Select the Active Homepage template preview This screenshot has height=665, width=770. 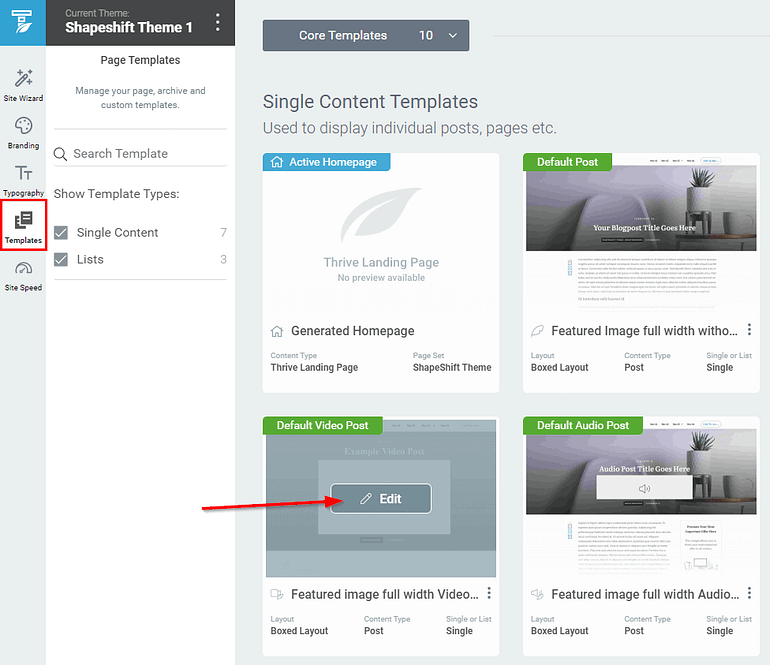(380, 240)
